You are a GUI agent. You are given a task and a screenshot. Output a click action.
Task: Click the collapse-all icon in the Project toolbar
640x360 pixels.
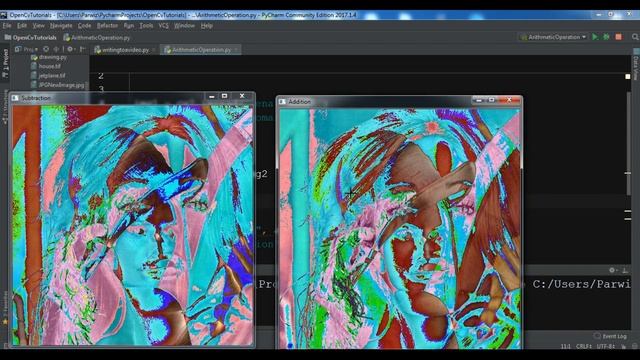point(56,49)
